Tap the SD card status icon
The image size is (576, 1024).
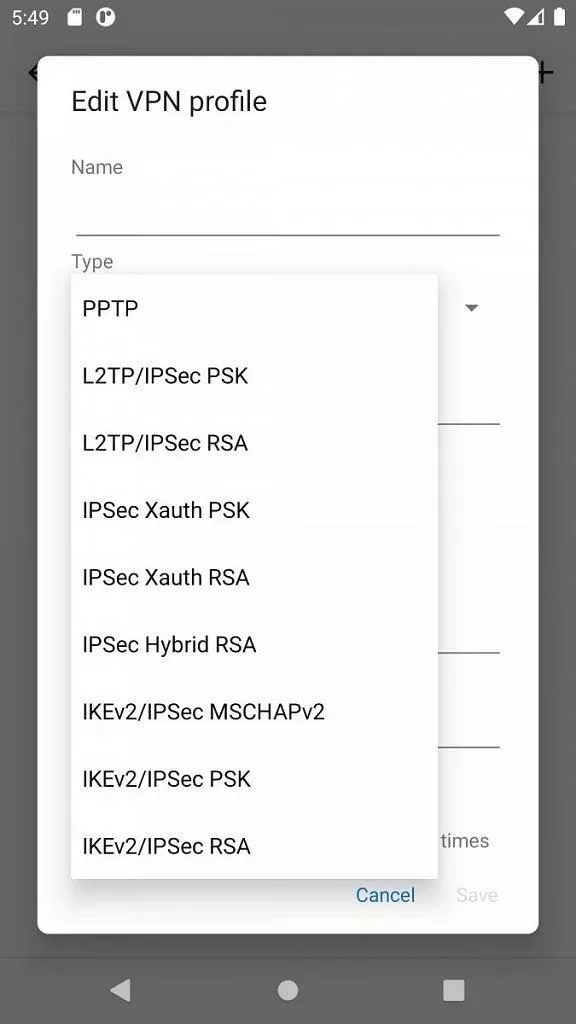74,18
